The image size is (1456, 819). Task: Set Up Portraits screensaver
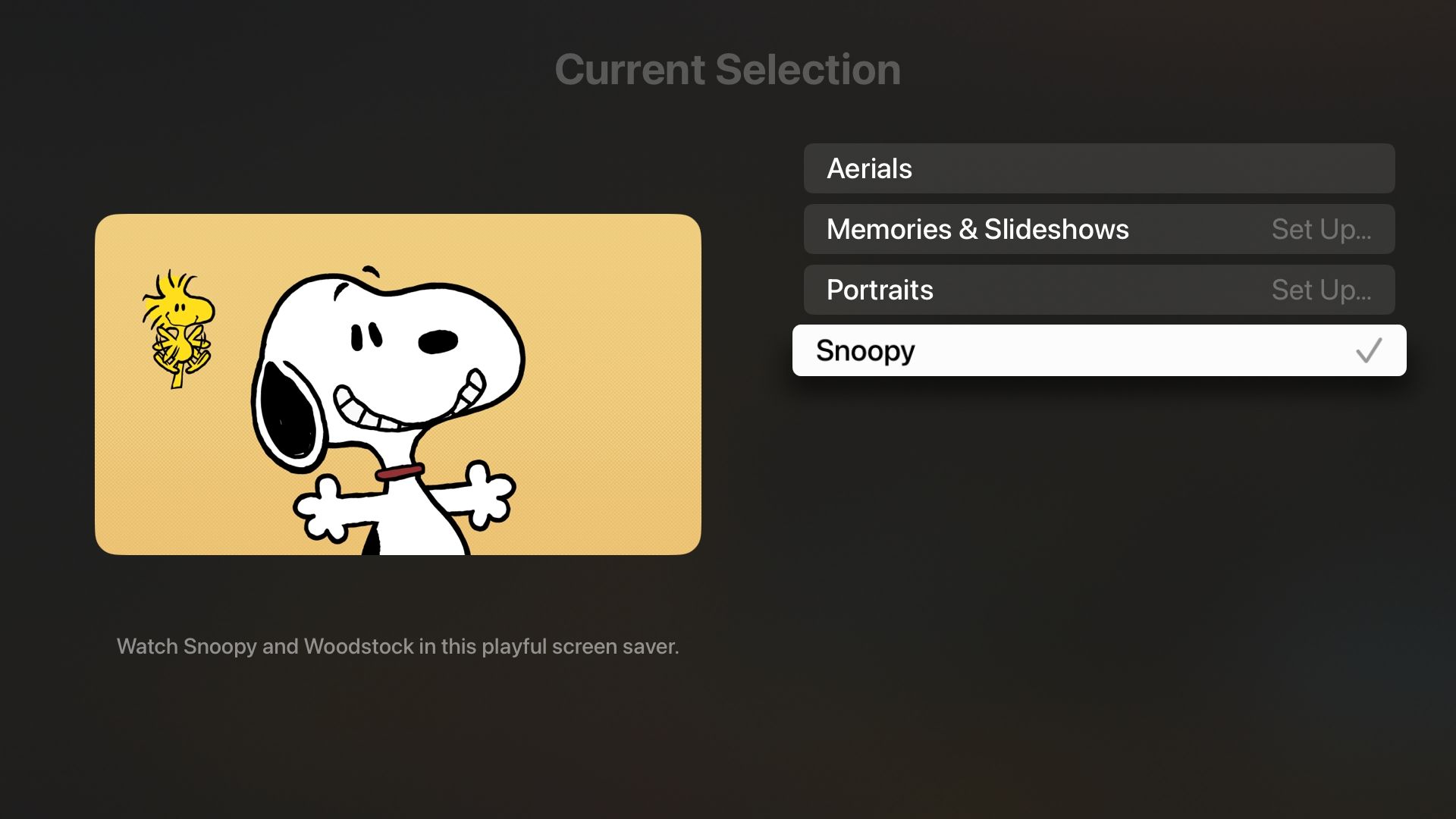(x=1322, y=289)
